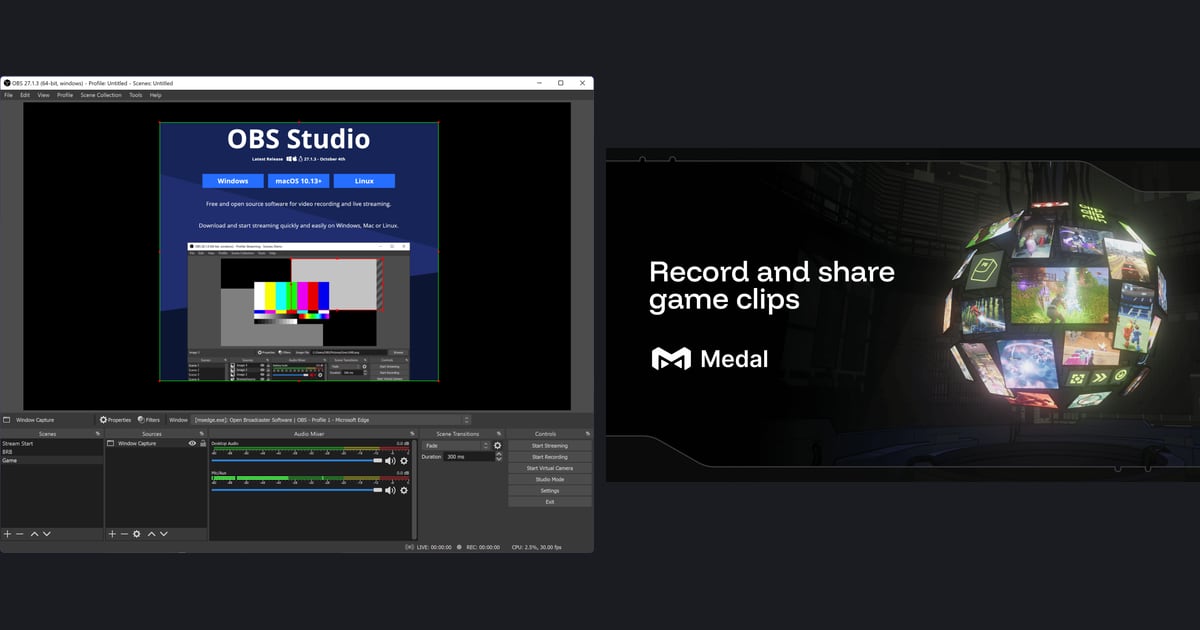Open the File menu

8,95
